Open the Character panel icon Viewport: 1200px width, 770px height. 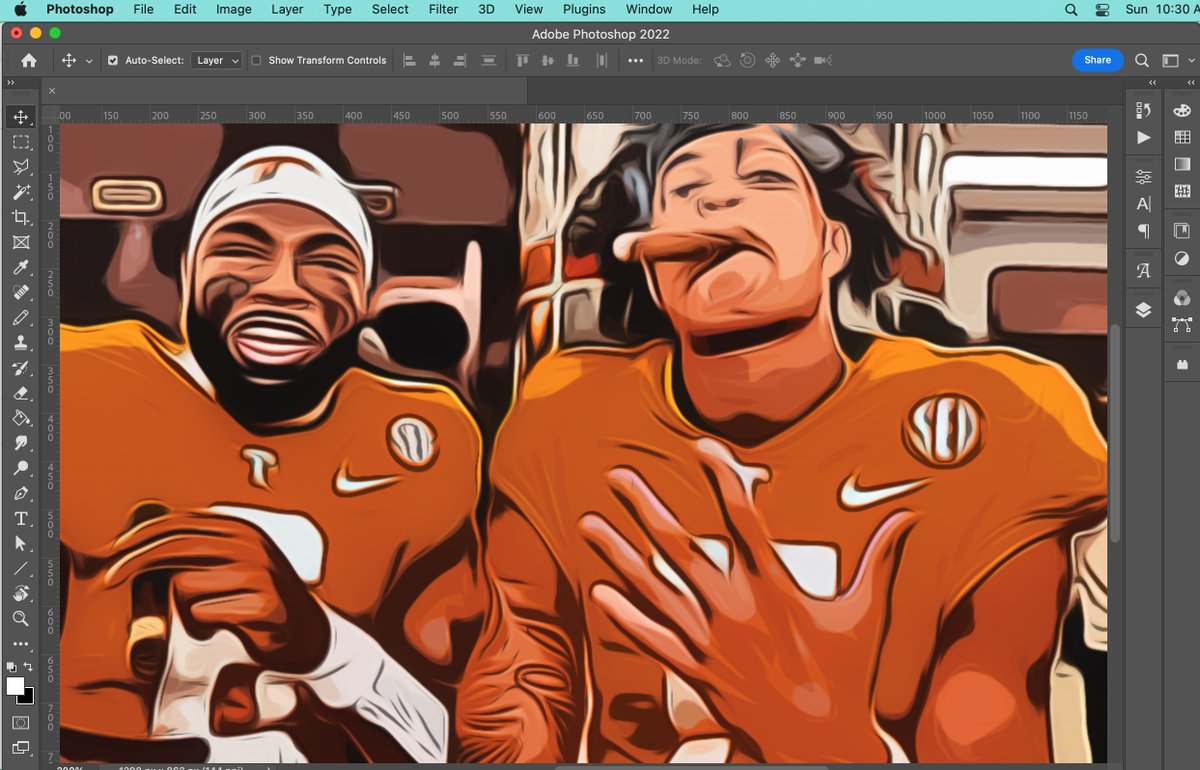coord(1144,204)
